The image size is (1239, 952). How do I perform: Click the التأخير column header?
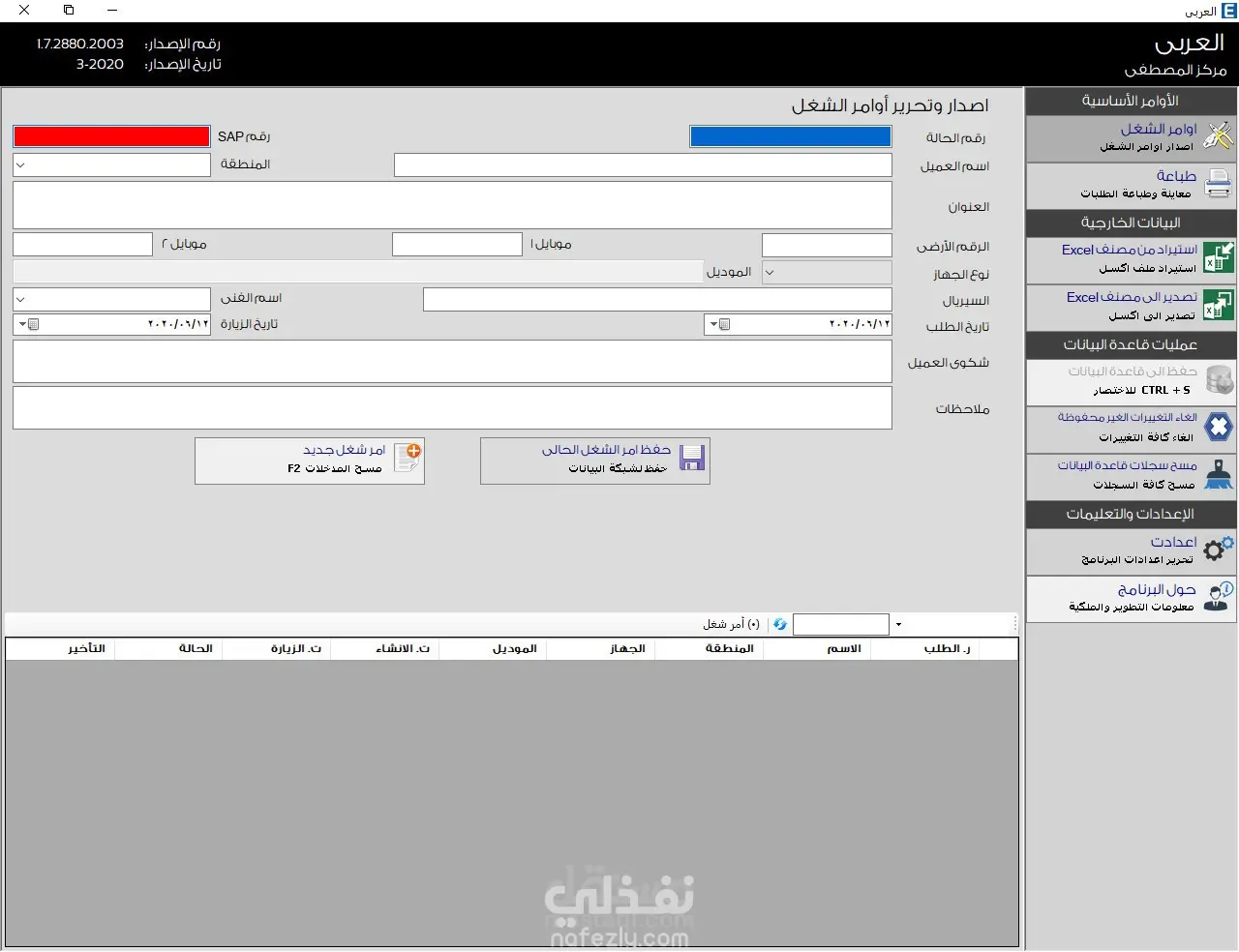60,649
